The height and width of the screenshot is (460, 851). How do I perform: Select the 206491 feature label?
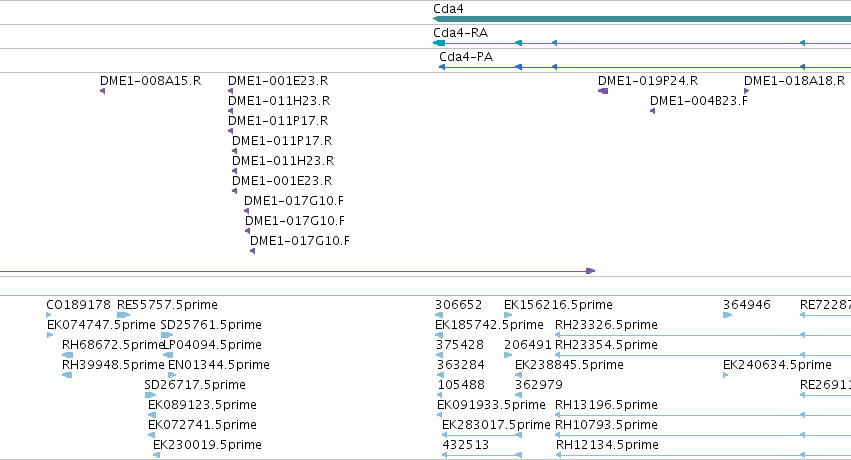click(528, 345)
